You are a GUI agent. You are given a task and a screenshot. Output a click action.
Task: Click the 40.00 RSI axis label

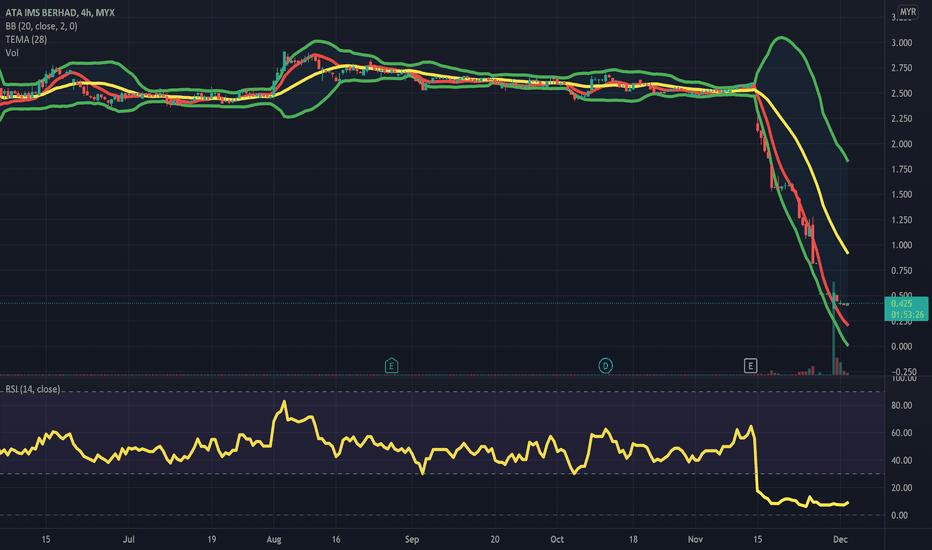(x=902, y=460)
